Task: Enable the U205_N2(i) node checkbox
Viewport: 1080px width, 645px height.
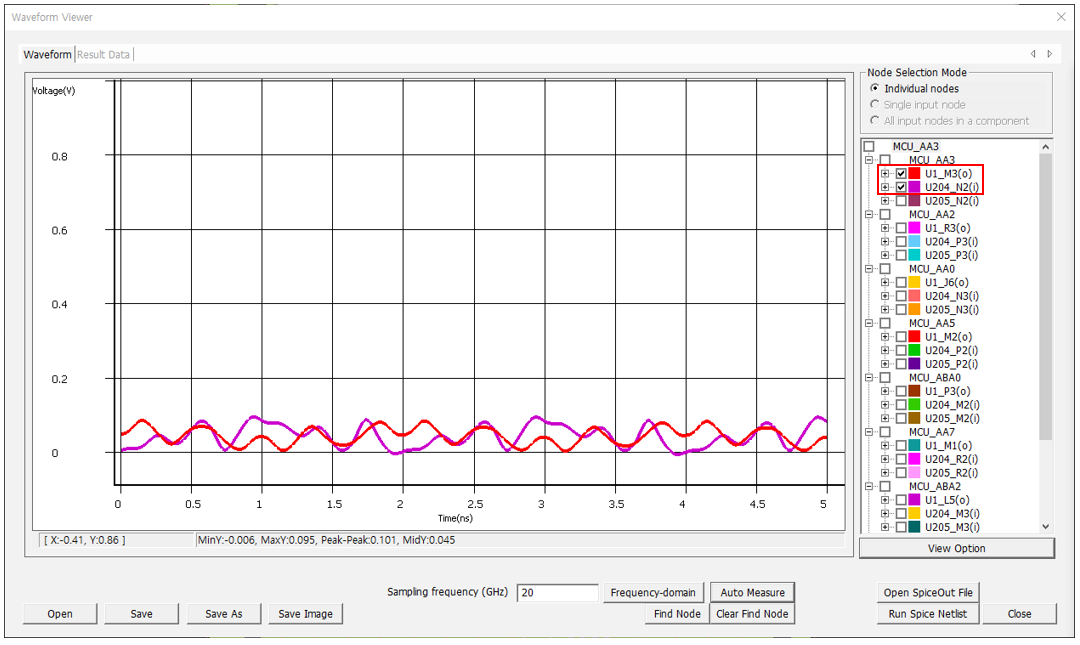Action: tap(901, 201)
